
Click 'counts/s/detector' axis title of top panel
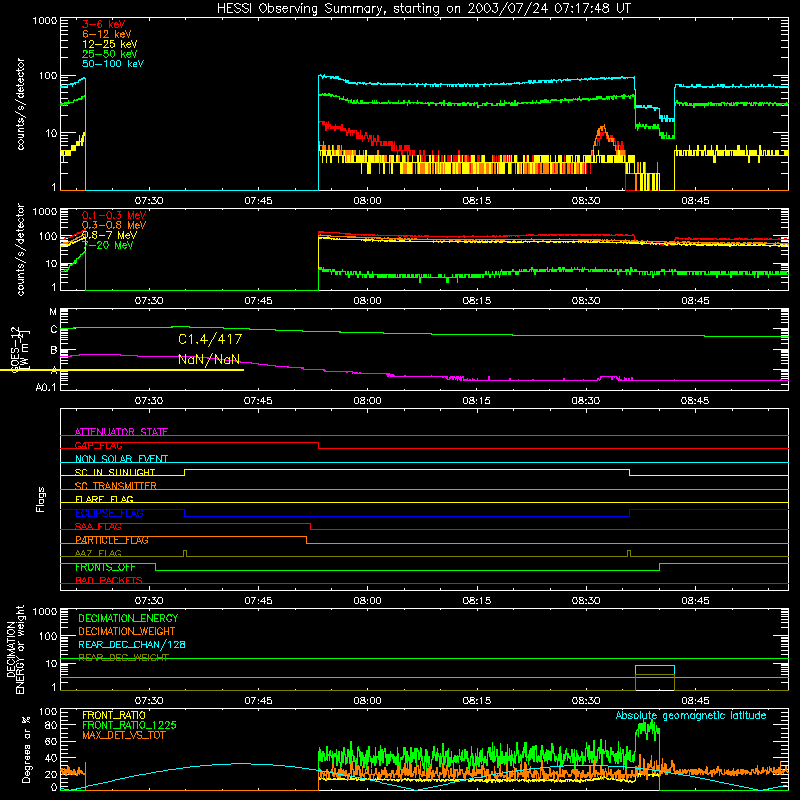[x=20, y=104]
